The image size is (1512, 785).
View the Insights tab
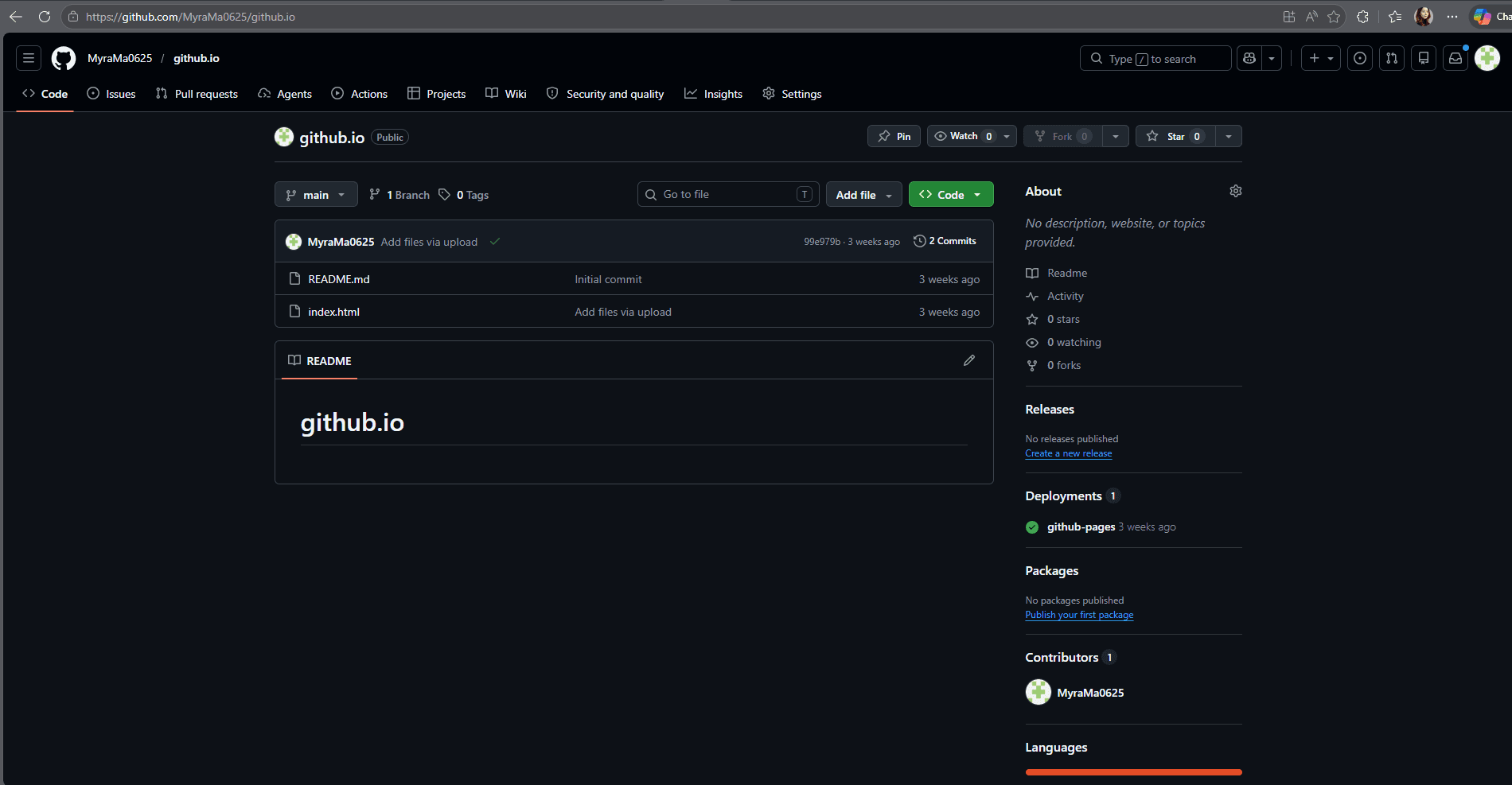click(714, 94)
